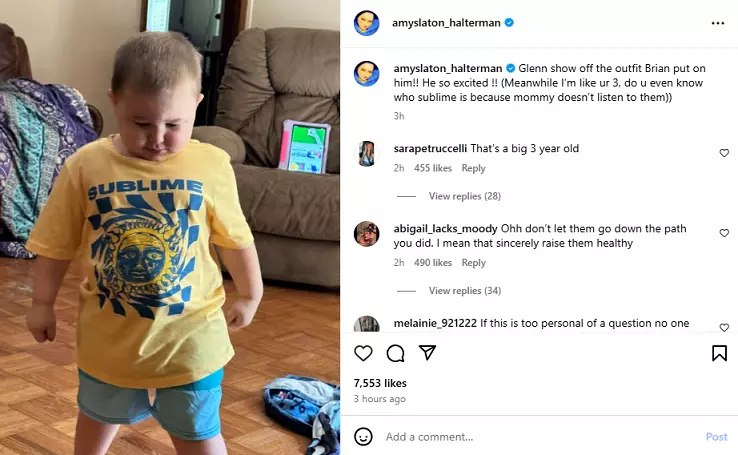This screenshot has width=738, height=455.
Task: Click the Post button
Action: pos(716,437)
